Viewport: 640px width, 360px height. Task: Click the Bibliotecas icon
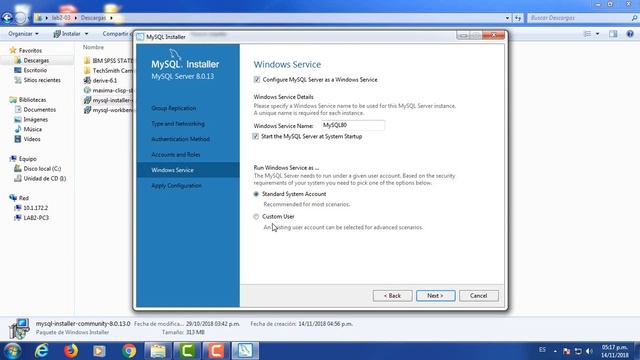[x=13, y=100]
